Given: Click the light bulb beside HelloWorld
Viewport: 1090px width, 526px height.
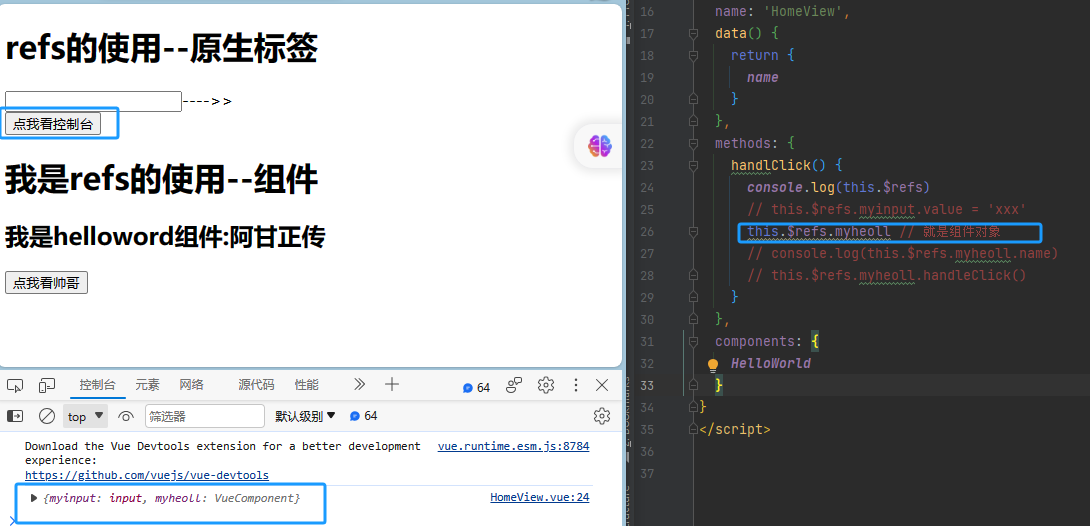Looking at the screenshot, I should [x=713, y=365].
